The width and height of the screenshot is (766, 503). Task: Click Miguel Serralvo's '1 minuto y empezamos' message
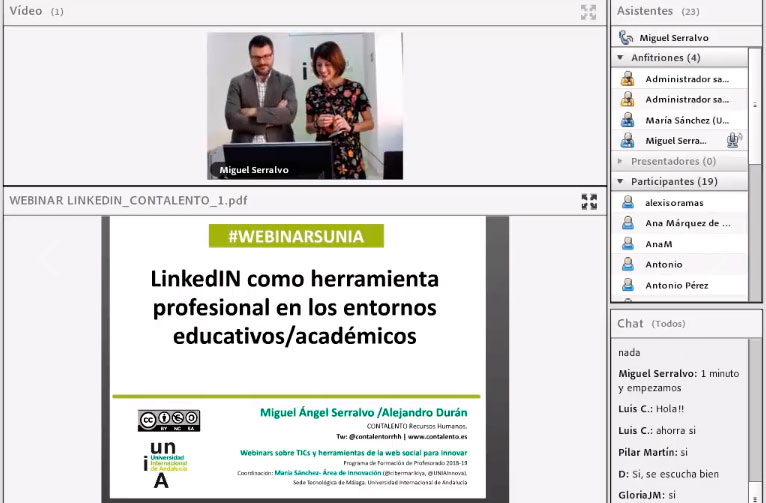[679, 380]
